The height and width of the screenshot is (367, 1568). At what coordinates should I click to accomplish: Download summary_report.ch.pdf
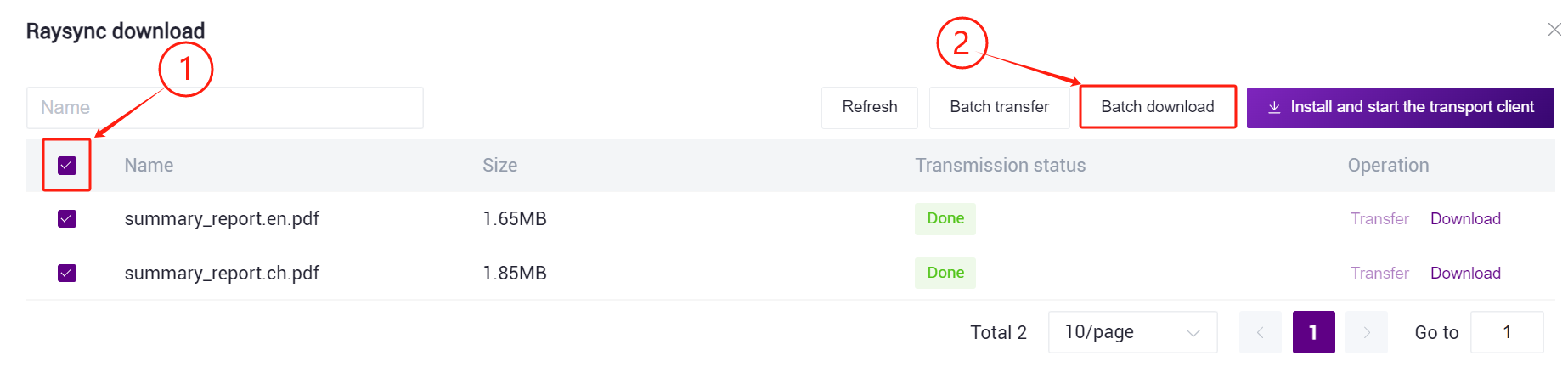click(1465, 274)
